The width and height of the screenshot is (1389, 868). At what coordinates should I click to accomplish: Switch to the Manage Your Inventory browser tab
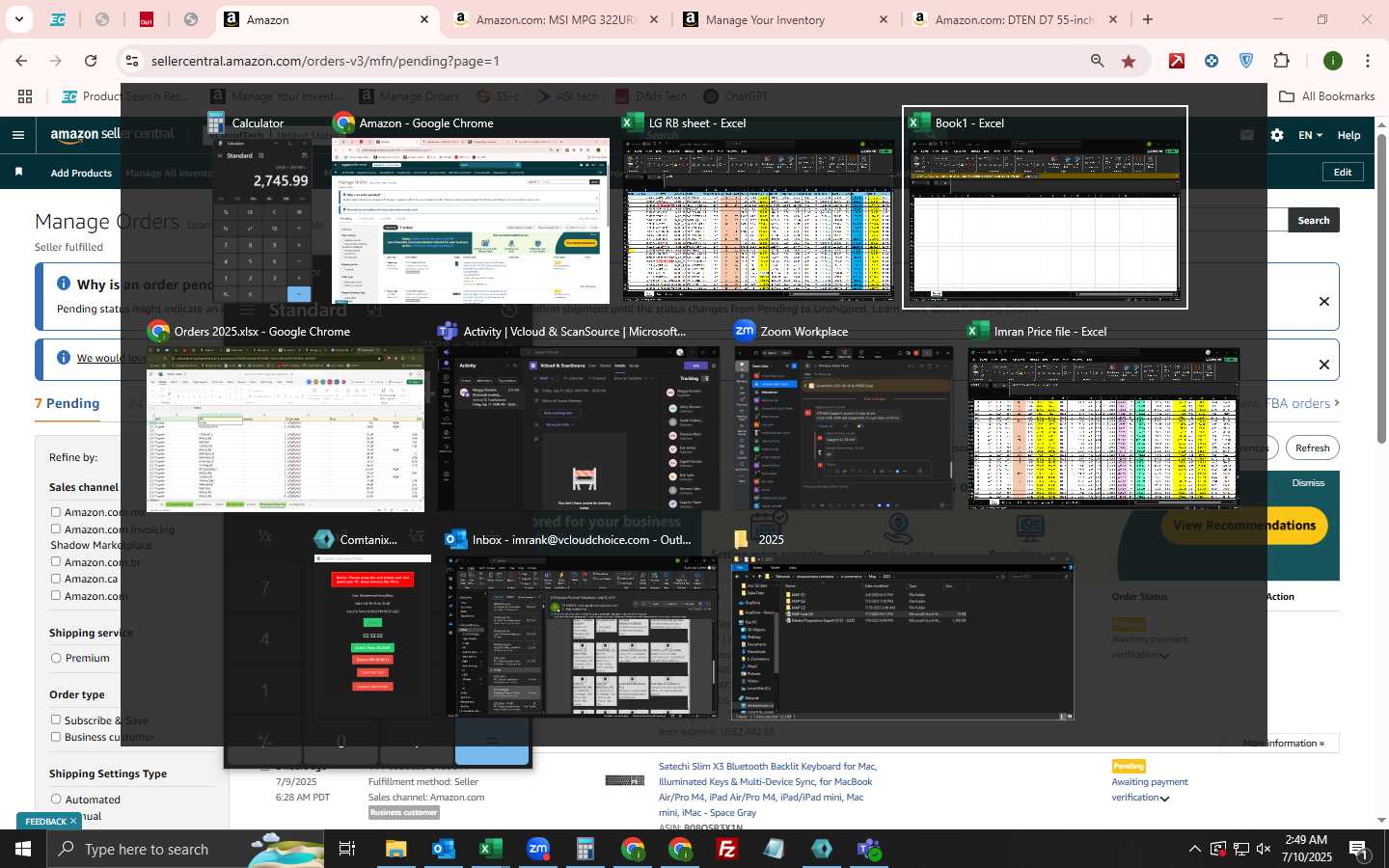pyautogui.click(x=786, y=19)
